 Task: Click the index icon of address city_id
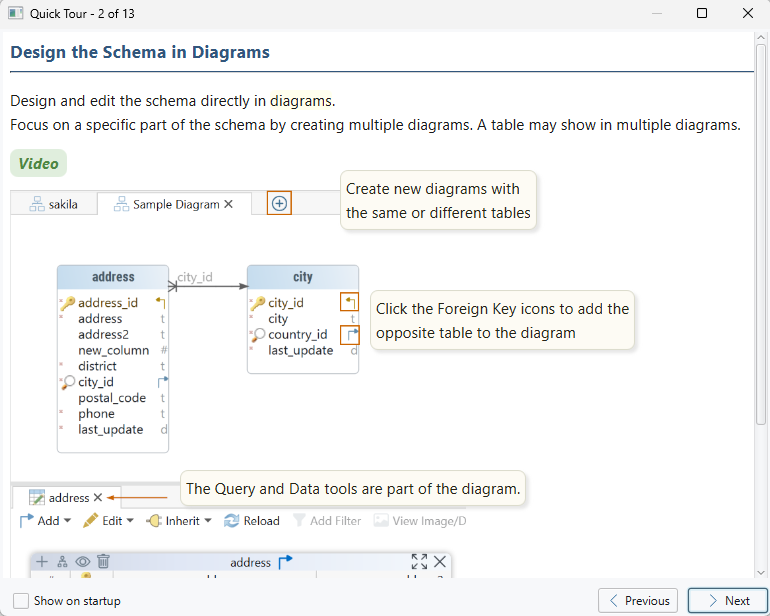(68, 382)
